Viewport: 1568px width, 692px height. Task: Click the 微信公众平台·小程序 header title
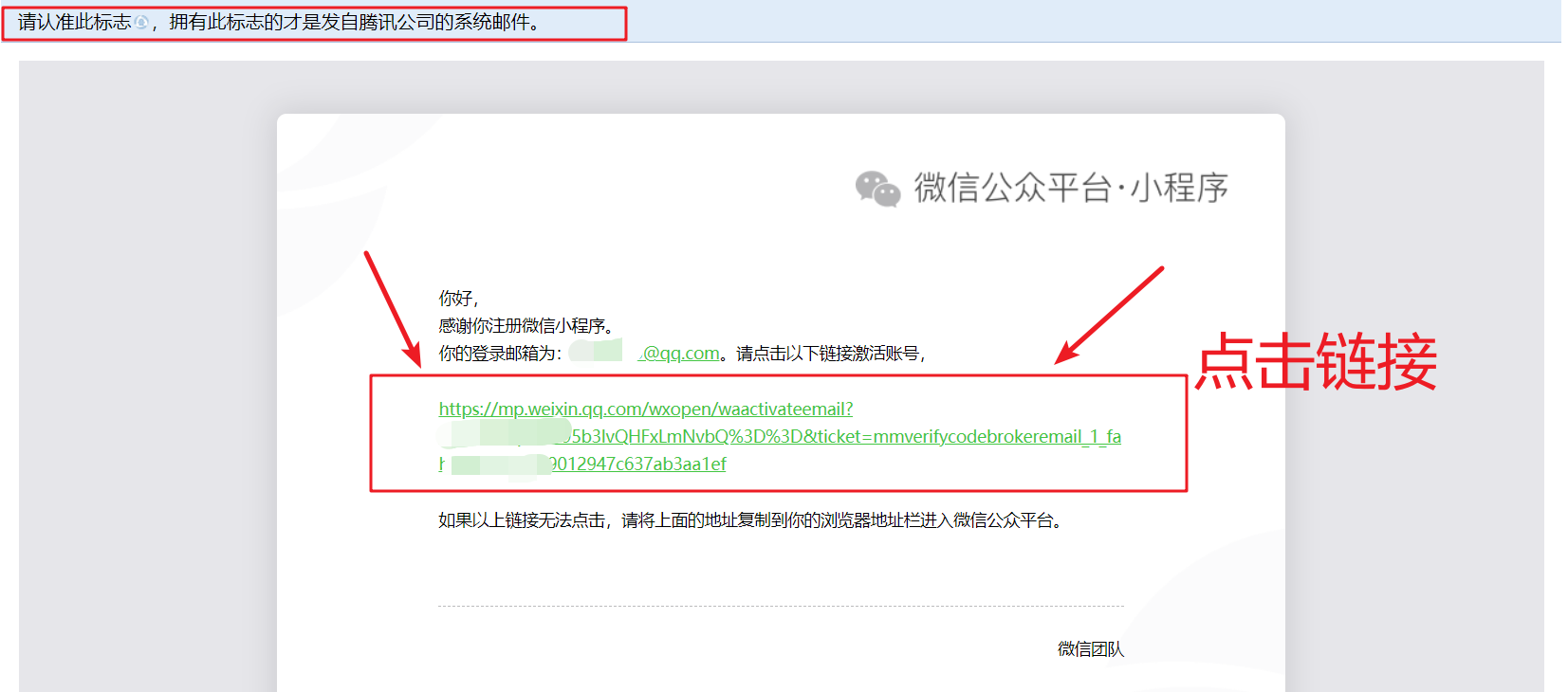[x=1071, y=188]
